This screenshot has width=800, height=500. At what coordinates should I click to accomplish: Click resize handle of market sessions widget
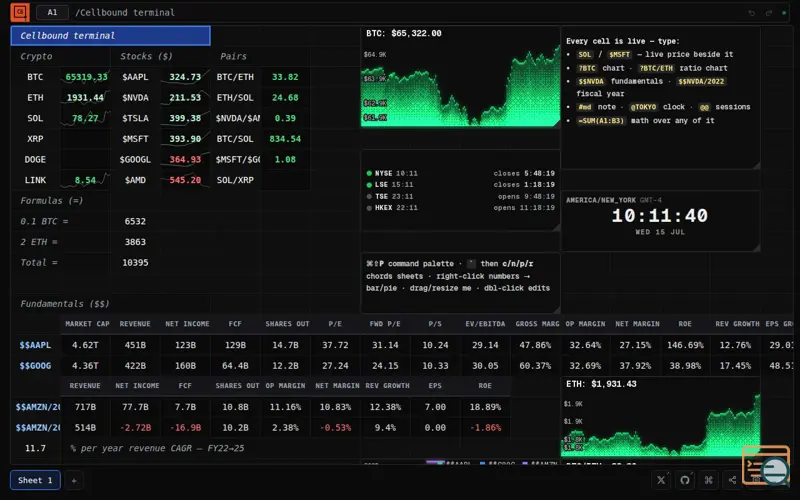557,227
